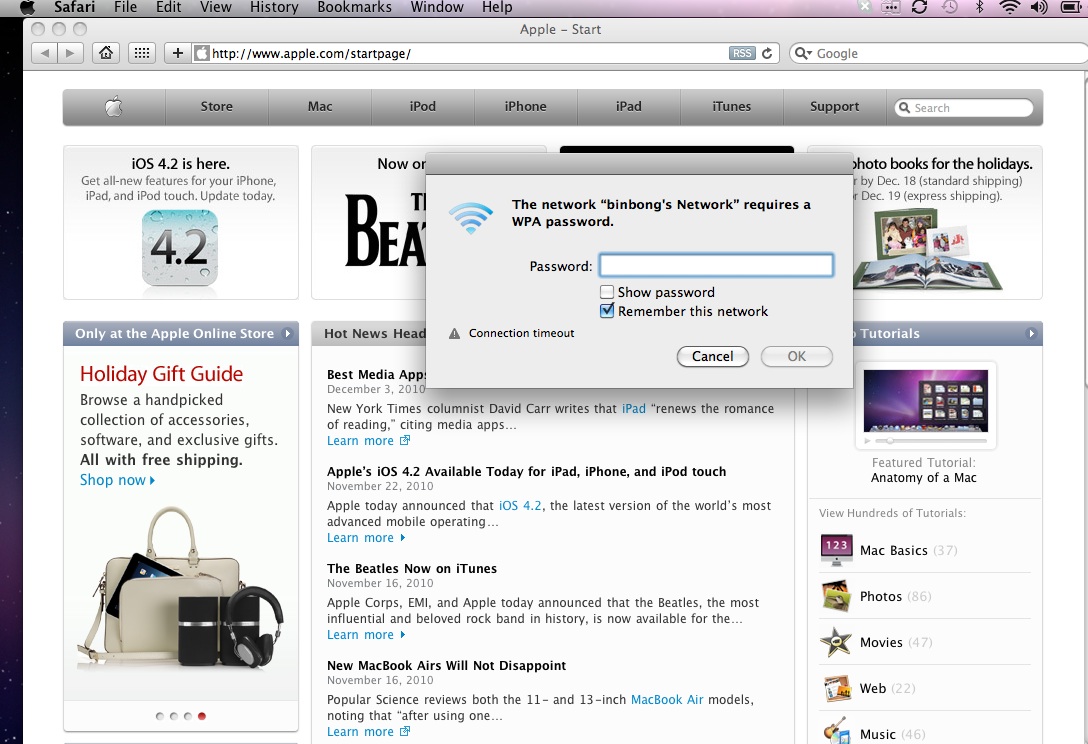Select the red carousel dot
Screen dimensions: 1088x744
pos(202,716)
